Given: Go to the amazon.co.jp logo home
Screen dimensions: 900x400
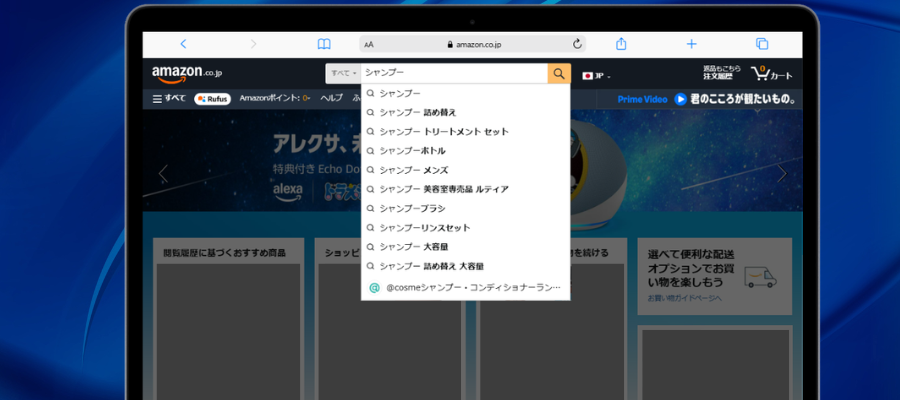Looking at the screenshot, I should 187,74.
